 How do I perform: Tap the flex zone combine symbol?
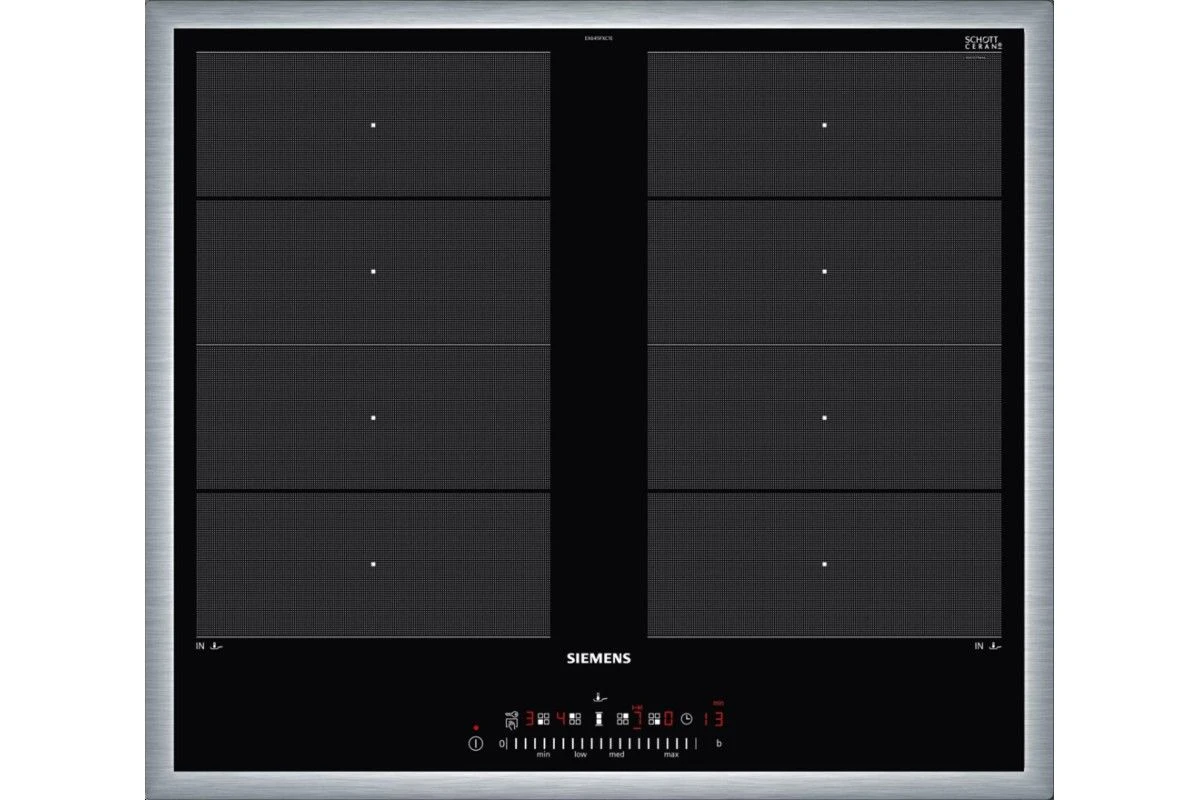coord(600,718)
